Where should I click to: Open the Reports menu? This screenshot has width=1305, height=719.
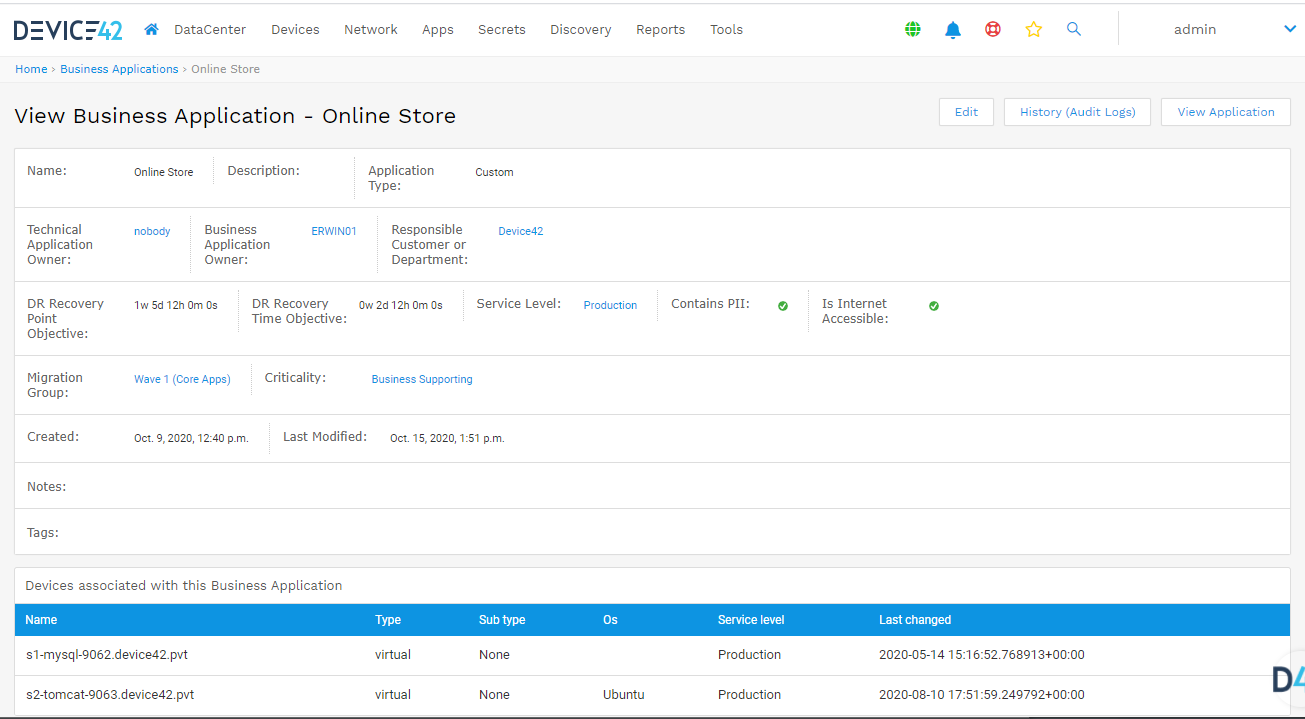click(661, 30)
